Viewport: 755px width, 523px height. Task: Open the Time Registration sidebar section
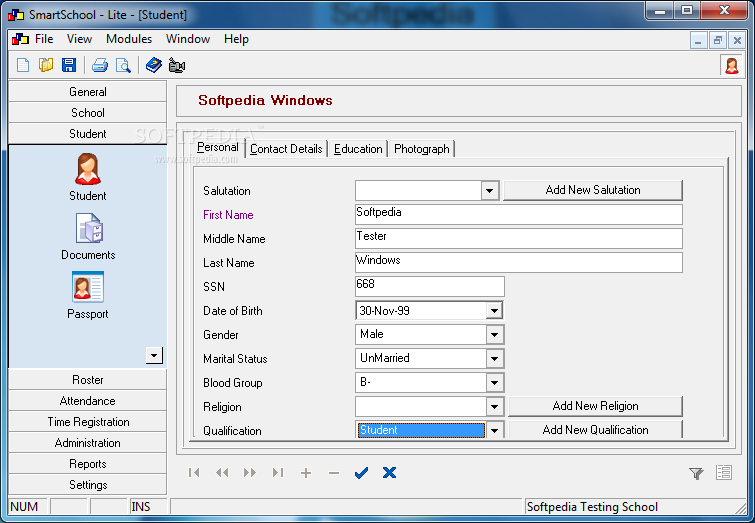[x=88, y=422]
